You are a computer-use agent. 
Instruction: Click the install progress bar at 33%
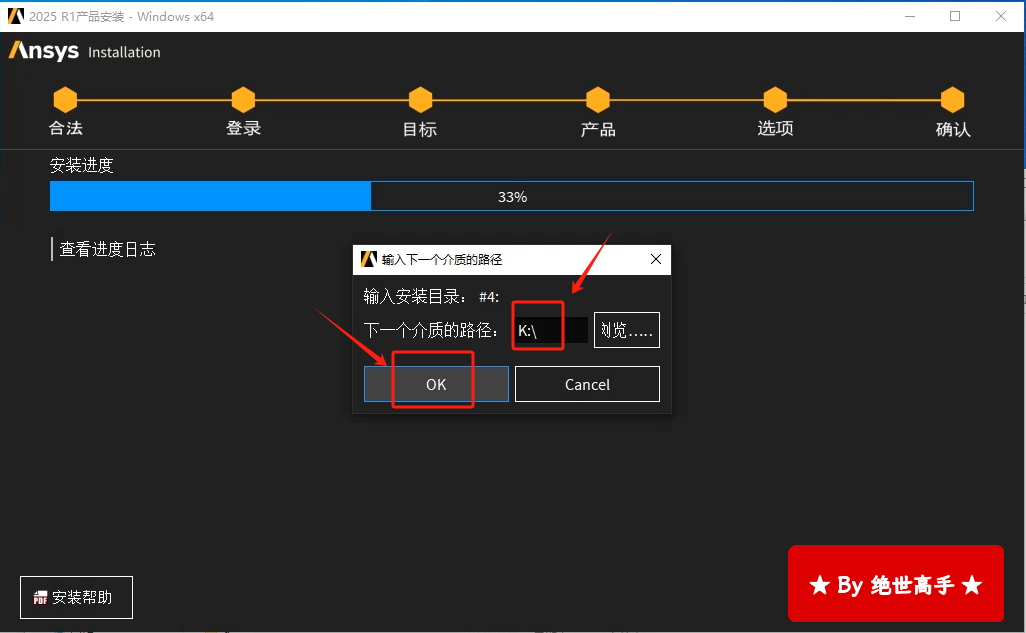coord(512,196)
